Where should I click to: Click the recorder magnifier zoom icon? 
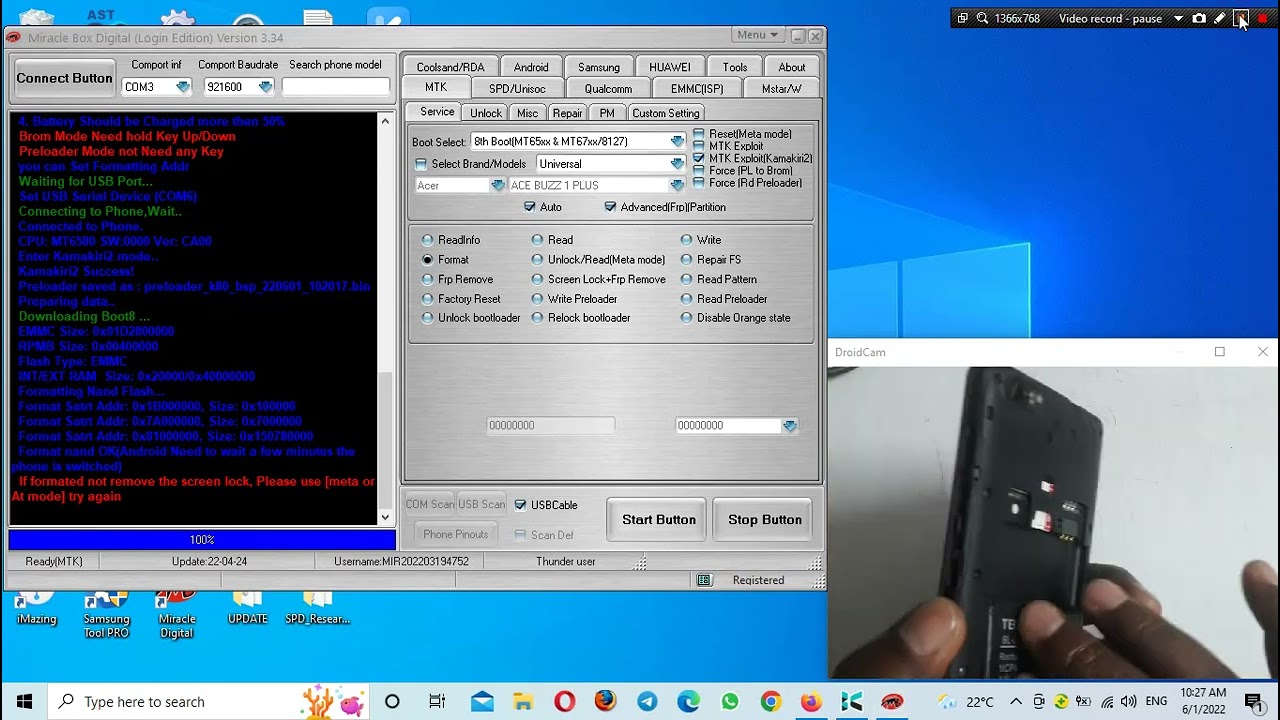coord(982,18)
